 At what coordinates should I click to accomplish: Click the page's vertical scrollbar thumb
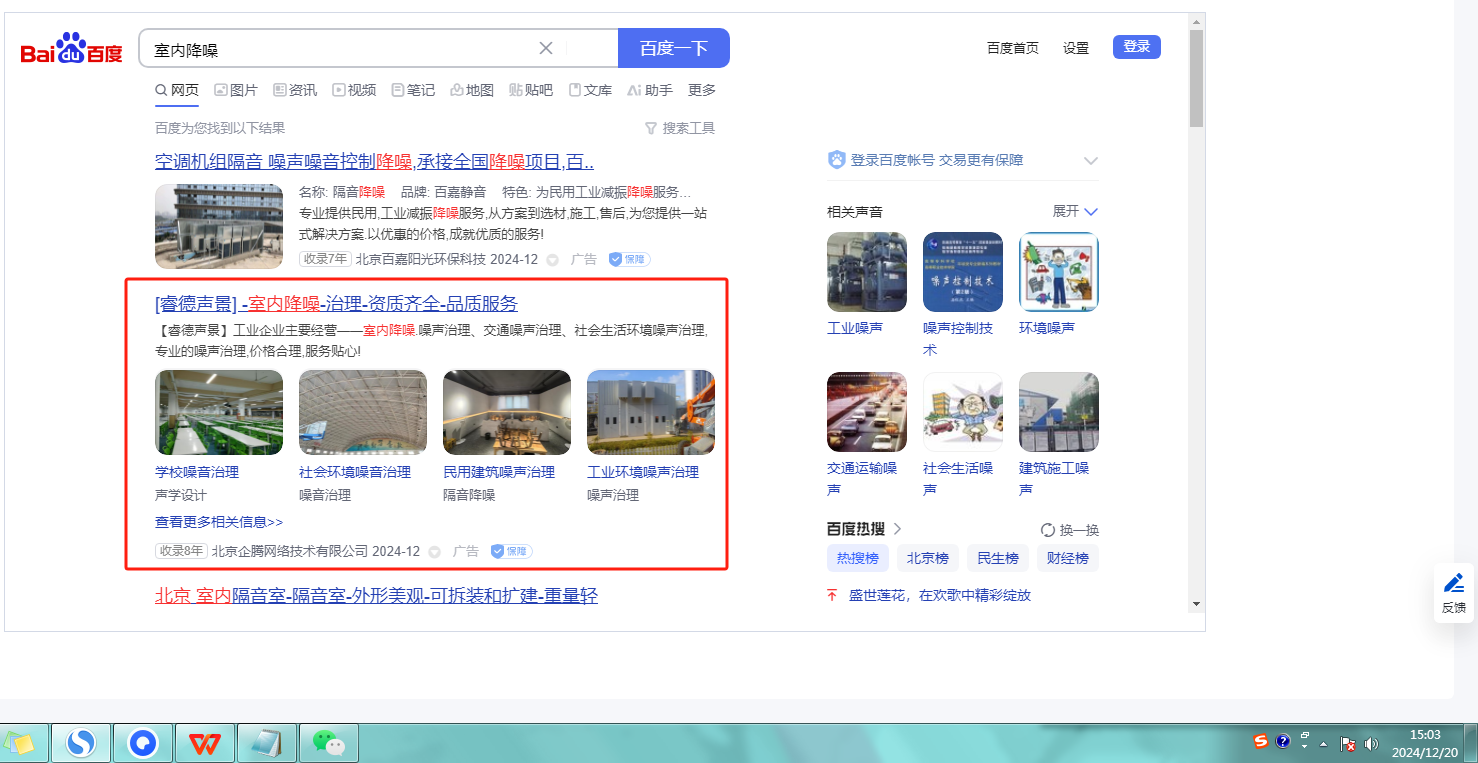click(1196, 78)
